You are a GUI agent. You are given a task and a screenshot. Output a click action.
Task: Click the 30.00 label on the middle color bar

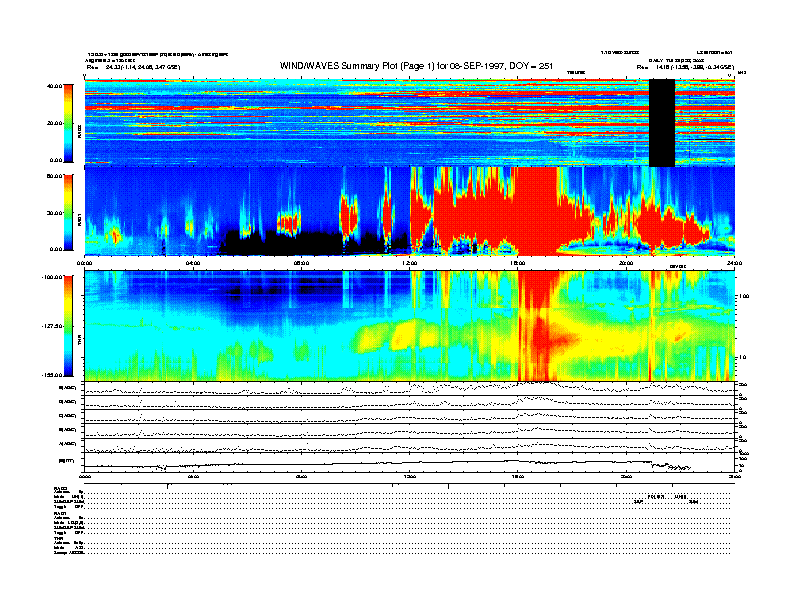point(54,213)
